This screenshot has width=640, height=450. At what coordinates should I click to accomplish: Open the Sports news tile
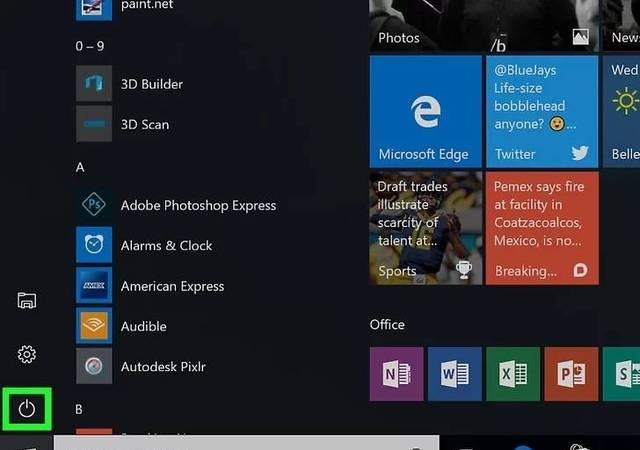point(426,228)
